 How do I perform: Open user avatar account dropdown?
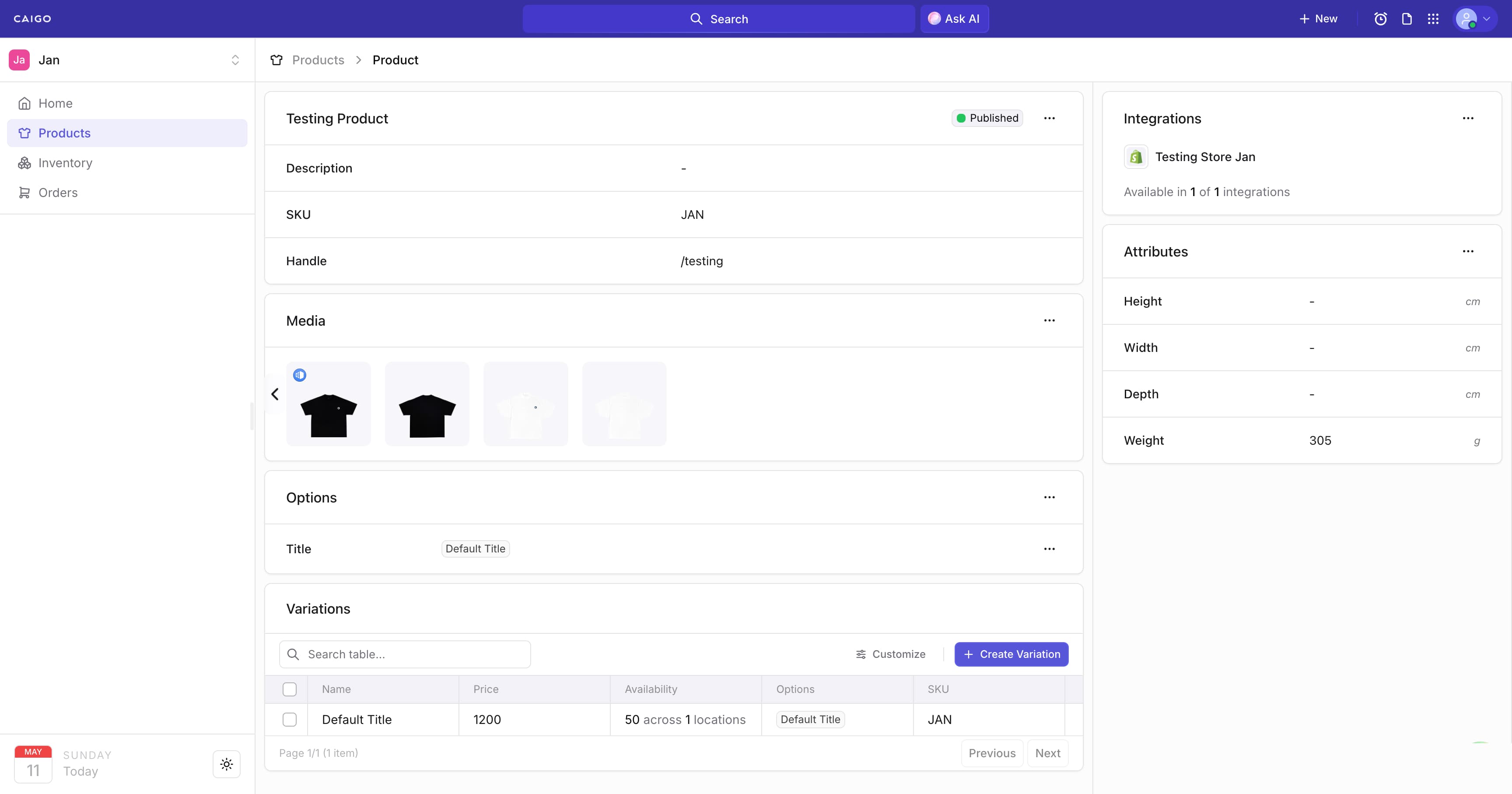tap(1474, 19)
